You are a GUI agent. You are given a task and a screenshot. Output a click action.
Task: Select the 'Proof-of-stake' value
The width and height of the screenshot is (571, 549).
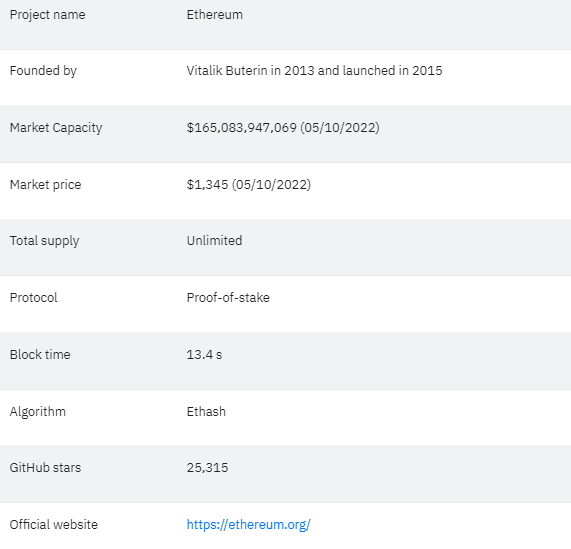[228, 298]
